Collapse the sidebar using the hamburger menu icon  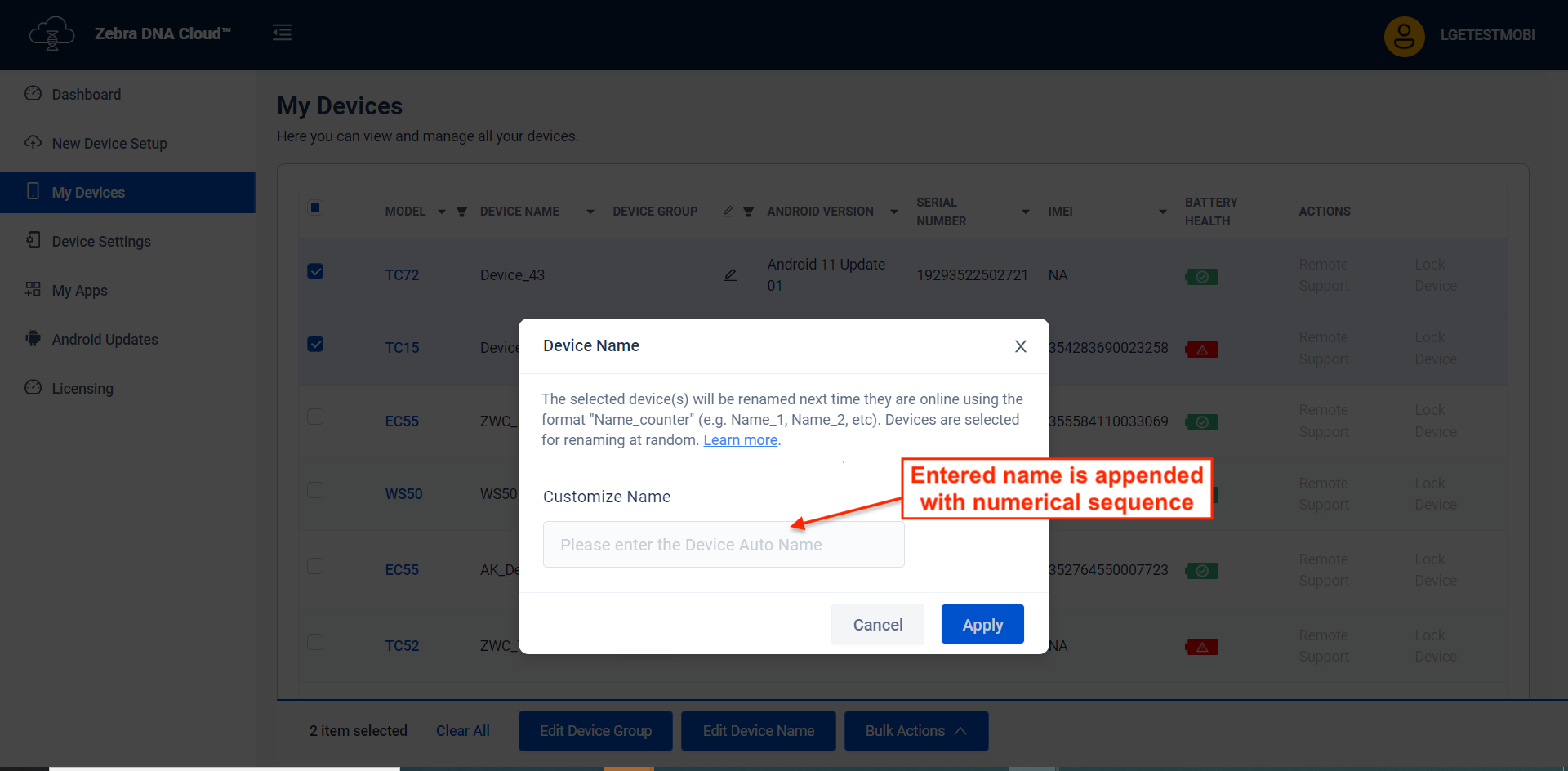tap(282, 33)
